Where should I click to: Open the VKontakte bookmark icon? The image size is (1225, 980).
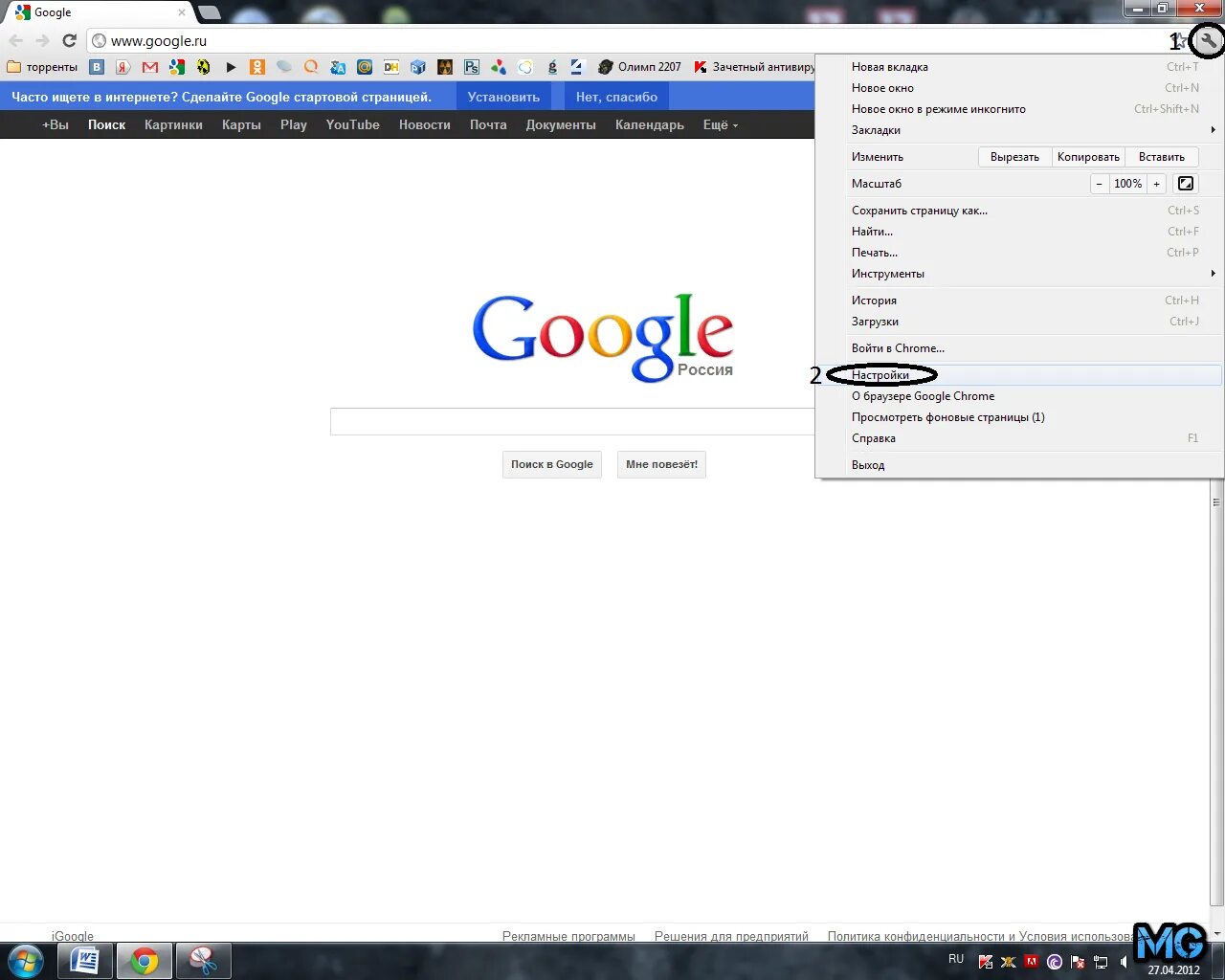(97, 67)
